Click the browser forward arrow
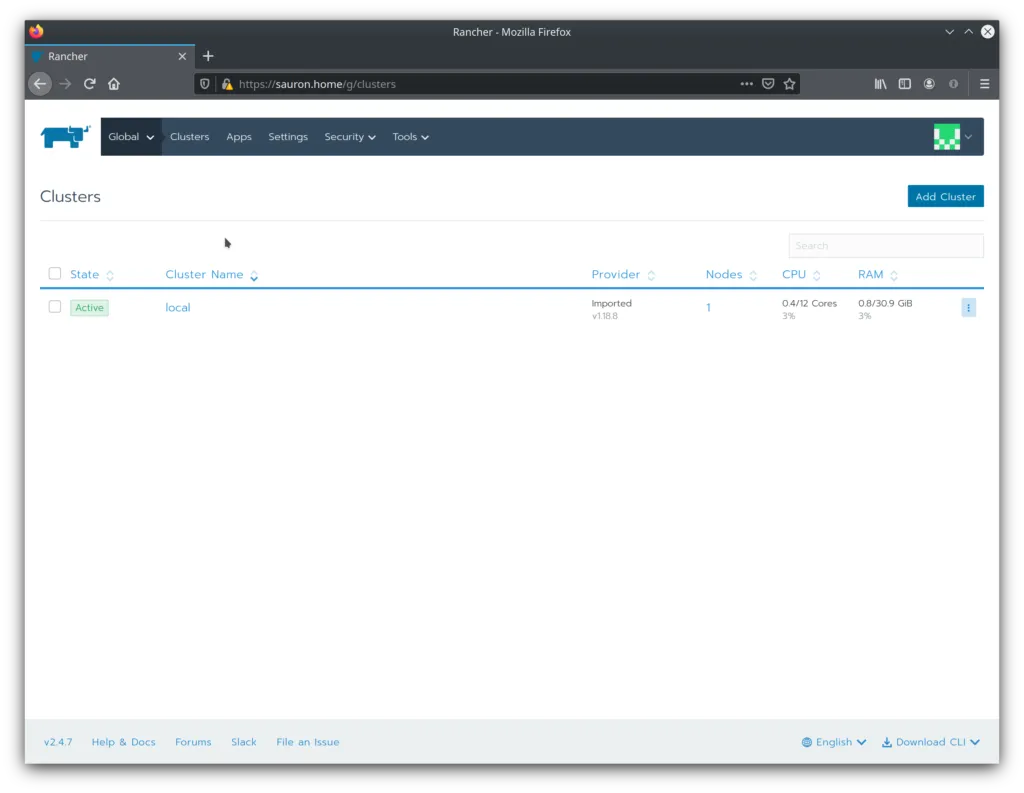1024x793 pixels. tap(65, 84)
